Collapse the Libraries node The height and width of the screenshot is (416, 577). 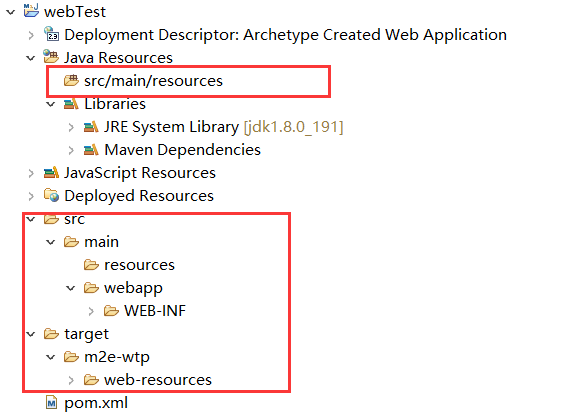(x=51, y=104)
